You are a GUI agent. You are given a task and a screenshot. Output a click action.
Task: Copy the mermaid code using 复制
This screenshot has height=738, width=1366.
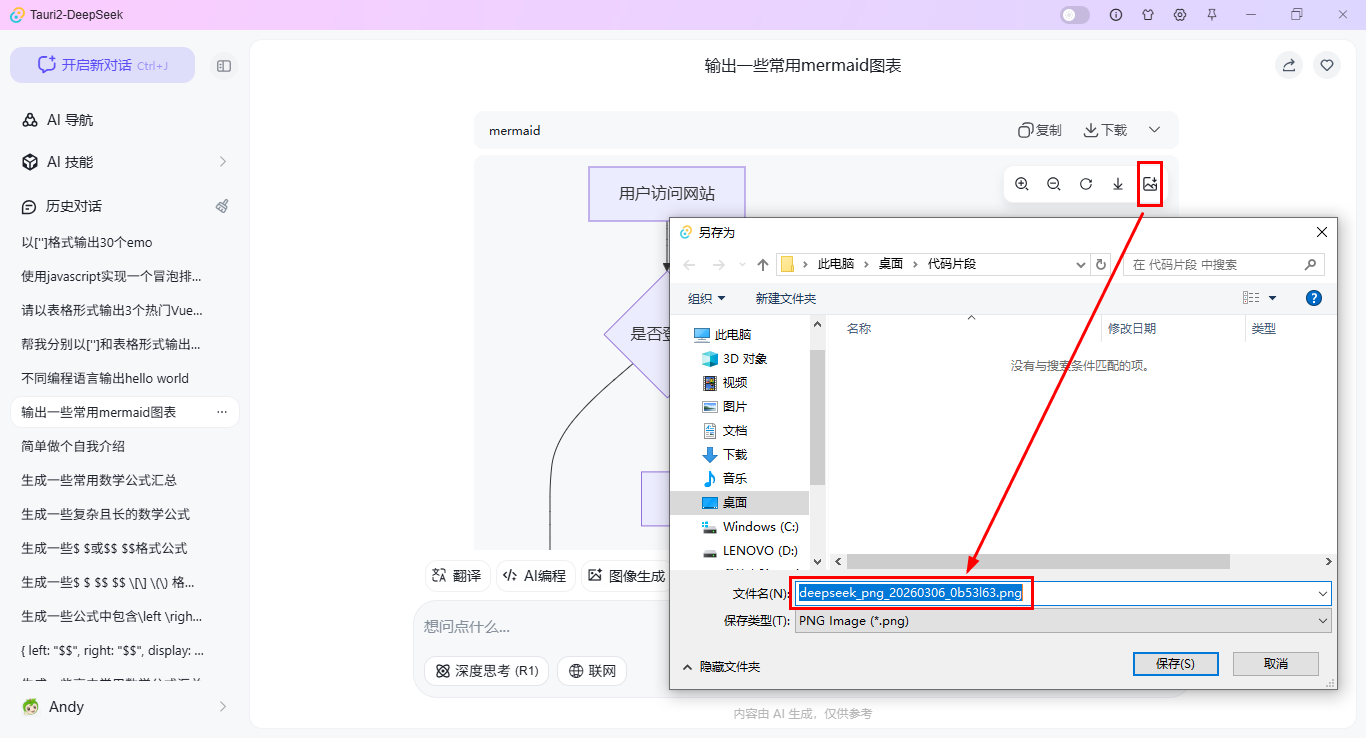tap(1039, 130)
